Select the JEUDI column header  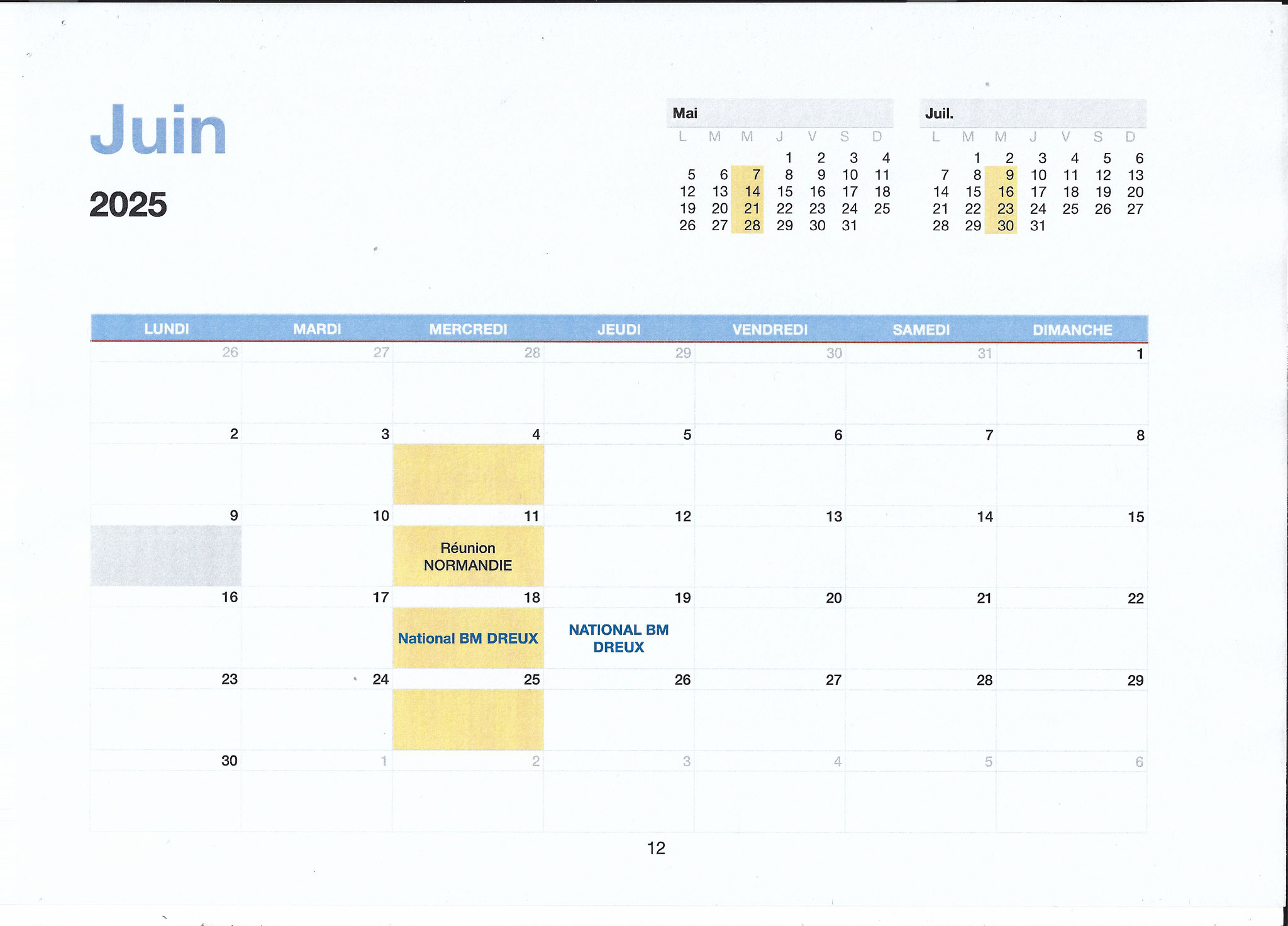[619, 329]
